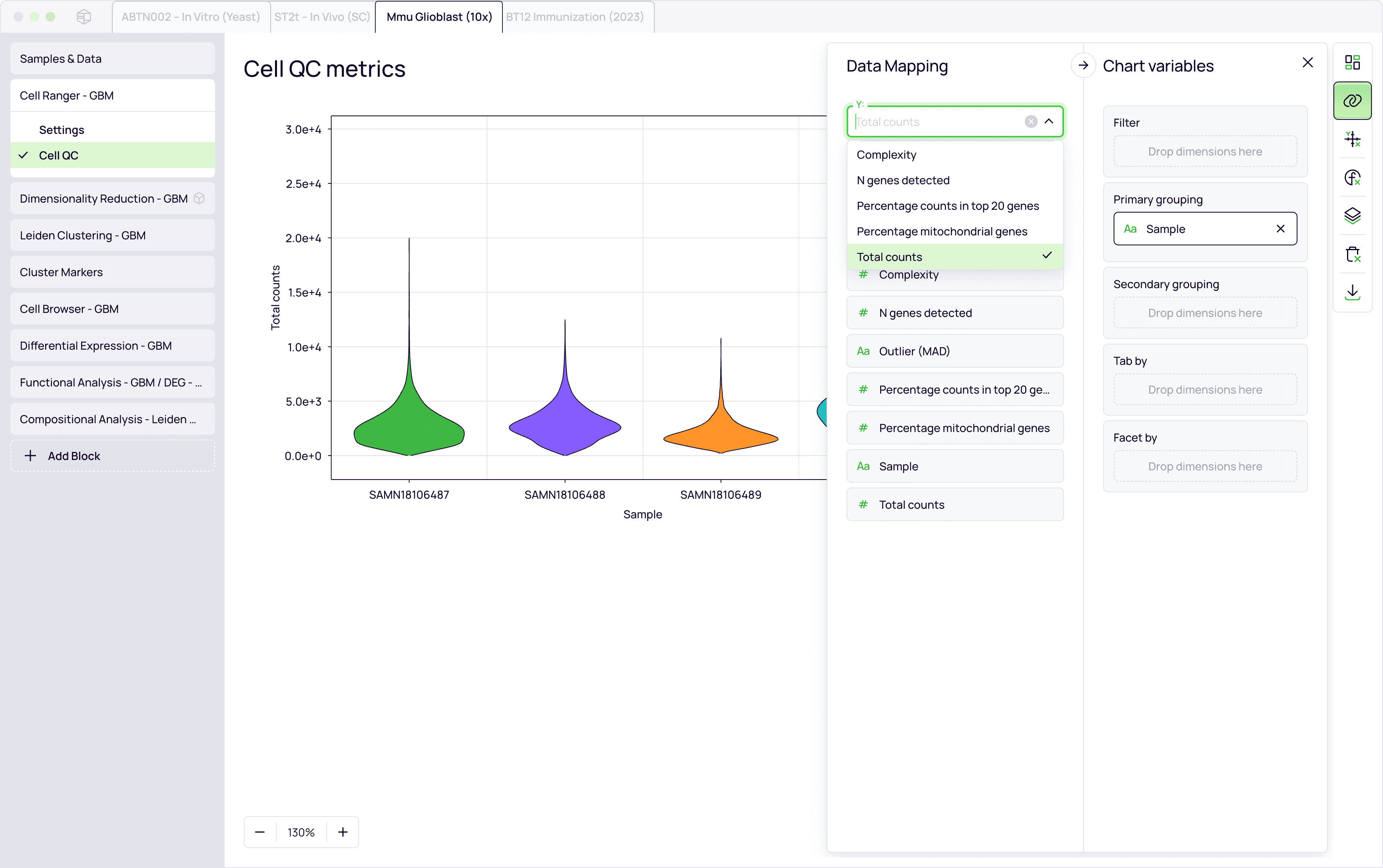Switch to ABTN002 – In Vitro (Yeast) tab
Image resolution: width=1383 pixels, height=868 pixels.
(x=191, y=17)
